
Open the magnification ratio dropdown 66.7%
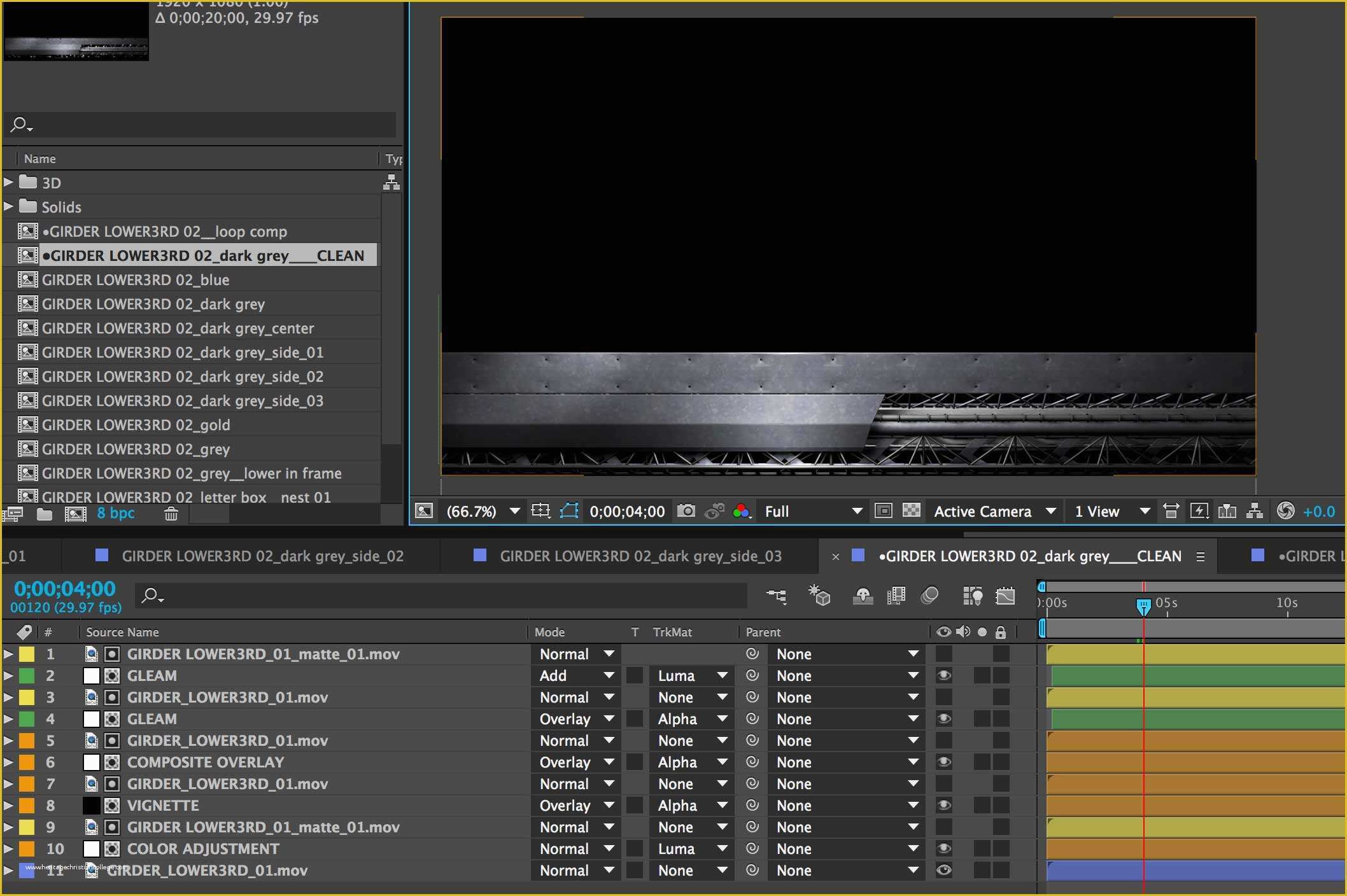tap(483, 511)
